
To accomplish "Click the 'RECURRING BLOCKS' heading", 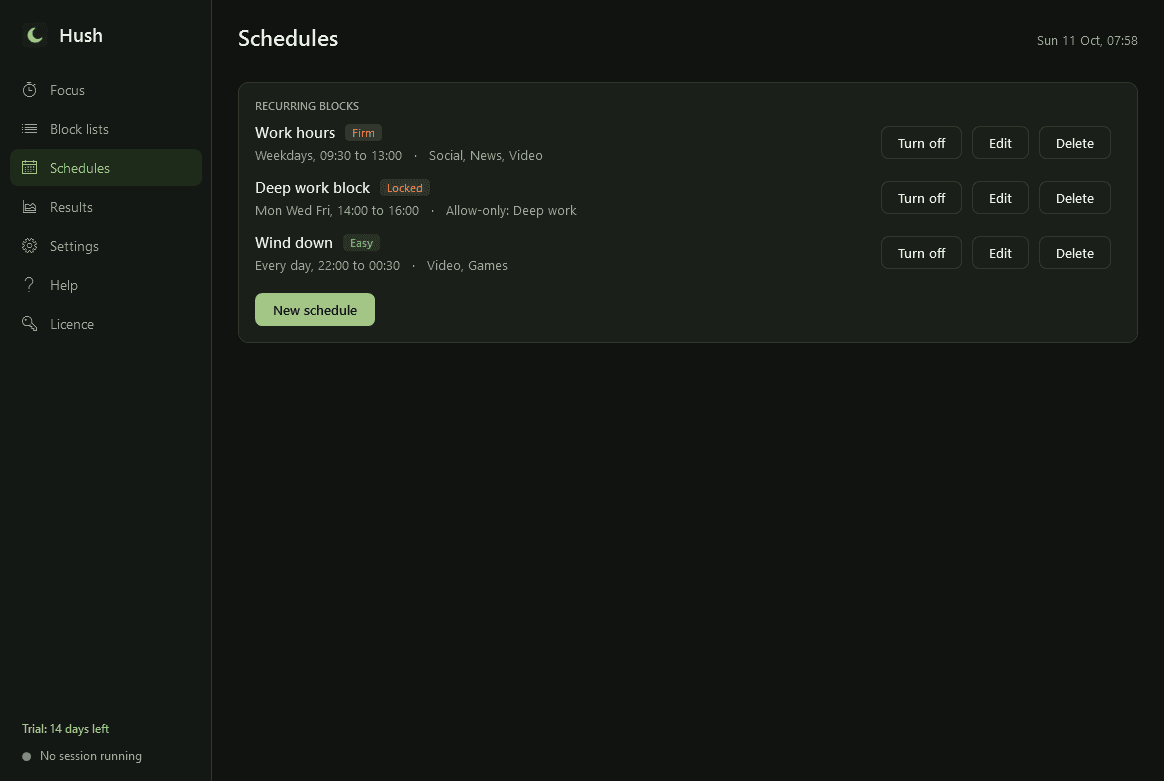I will (x=307, y=106).
